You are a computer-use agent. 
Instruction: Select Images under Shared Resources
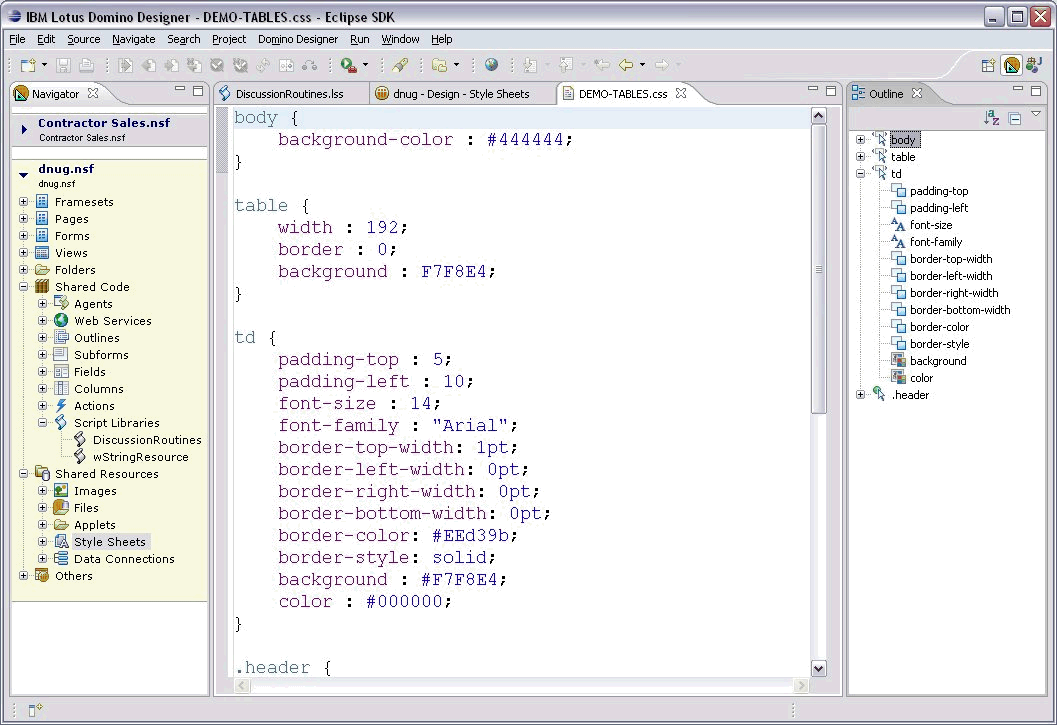coord(95,491)
